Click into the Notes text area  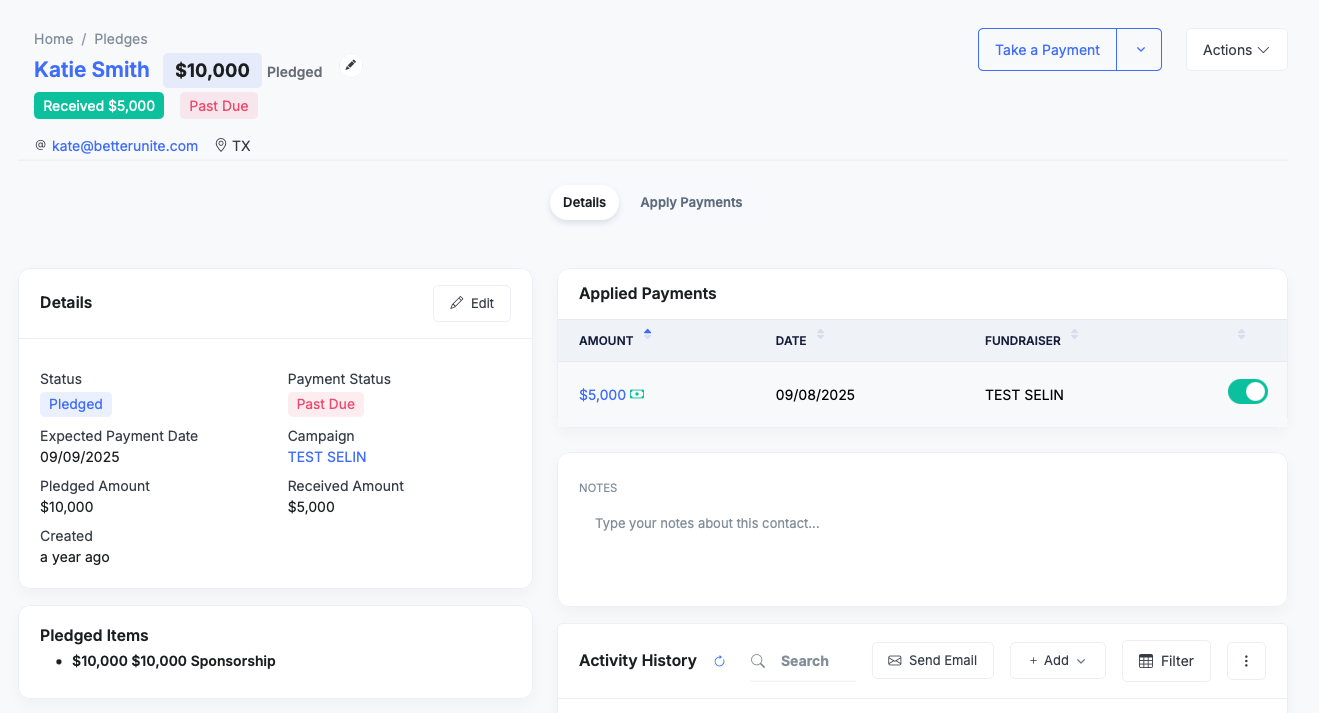tap(922, 523)
